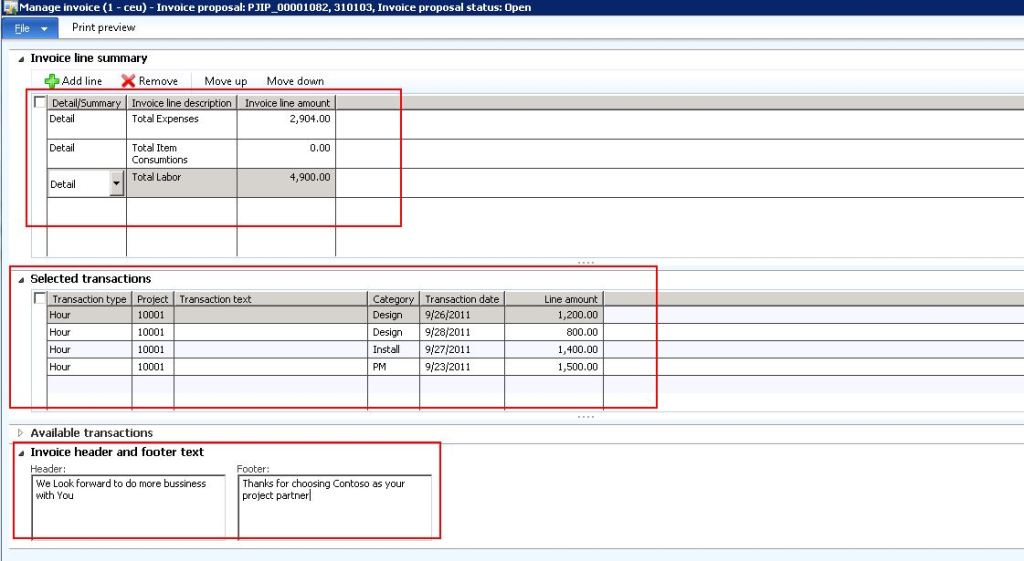Select Hour transaction dated 9/28/2011
Viewport: 1024px width, 561px height.
(89, 332)
